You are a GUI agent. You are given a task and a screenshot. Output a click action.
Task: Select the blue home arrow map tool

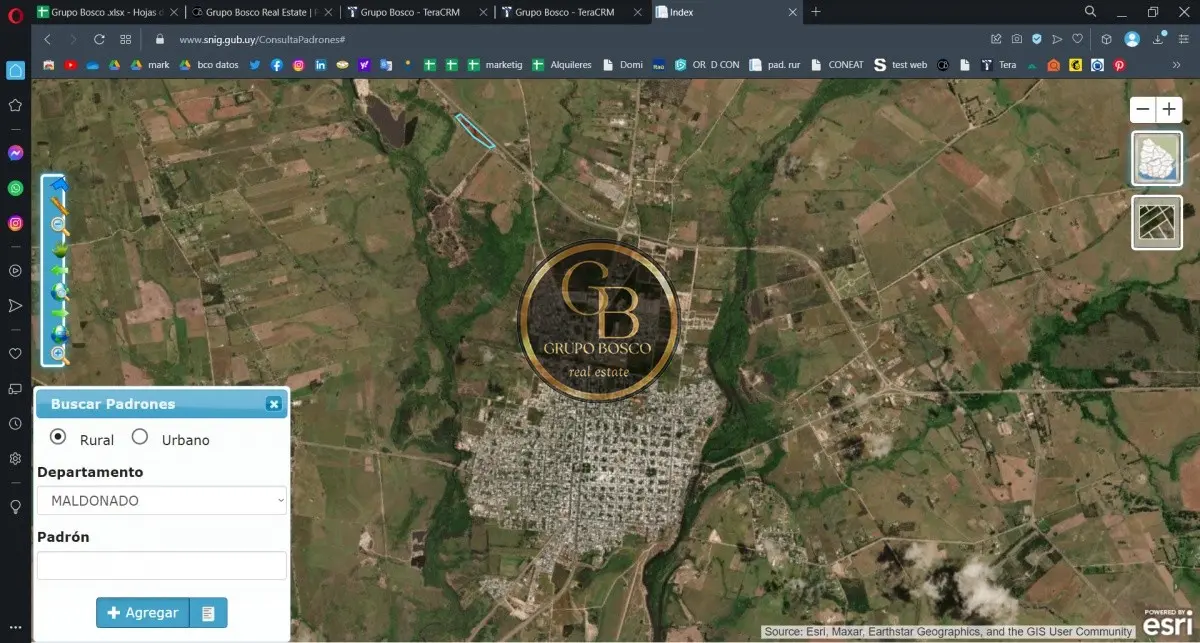pyautogui.click(x=58, y=184)
